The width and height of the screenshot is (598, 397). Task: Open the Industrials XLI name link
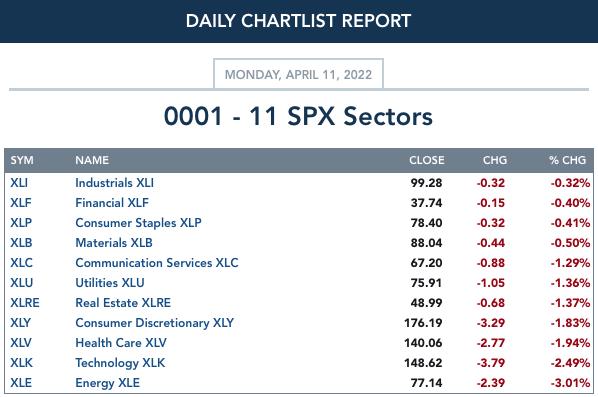114,183
